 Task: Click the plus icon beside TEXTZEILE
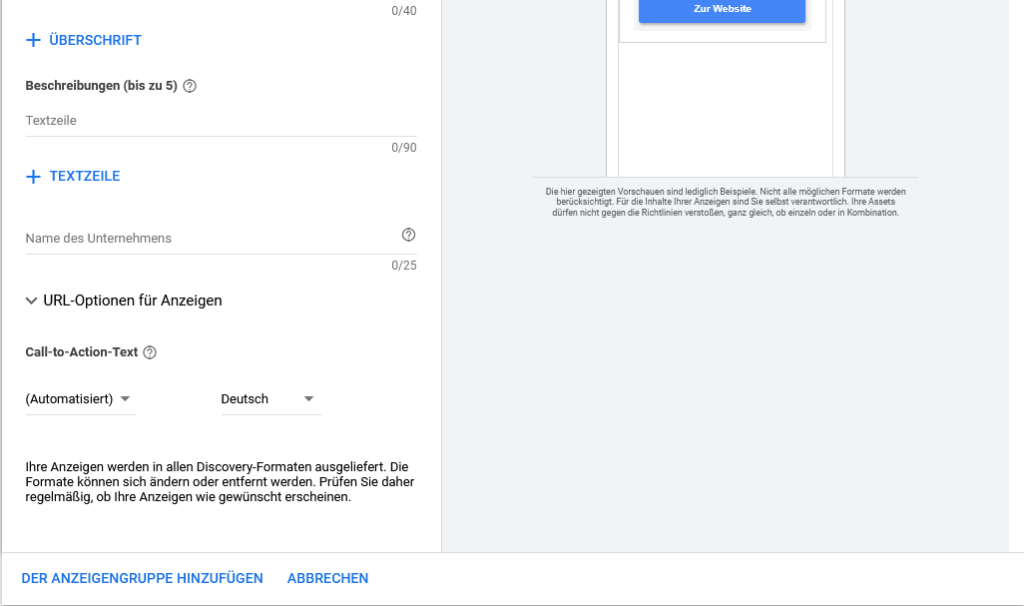[x=33, y=176]
